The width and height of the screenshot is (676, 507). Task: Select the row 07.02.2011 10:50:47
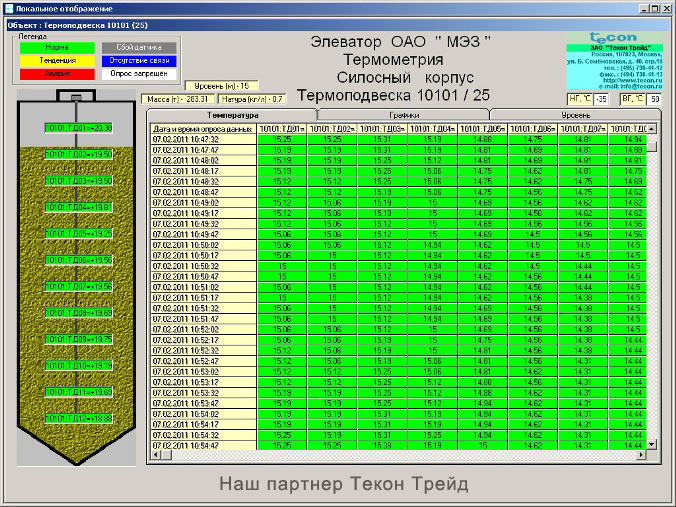click(x=398, y=277)
